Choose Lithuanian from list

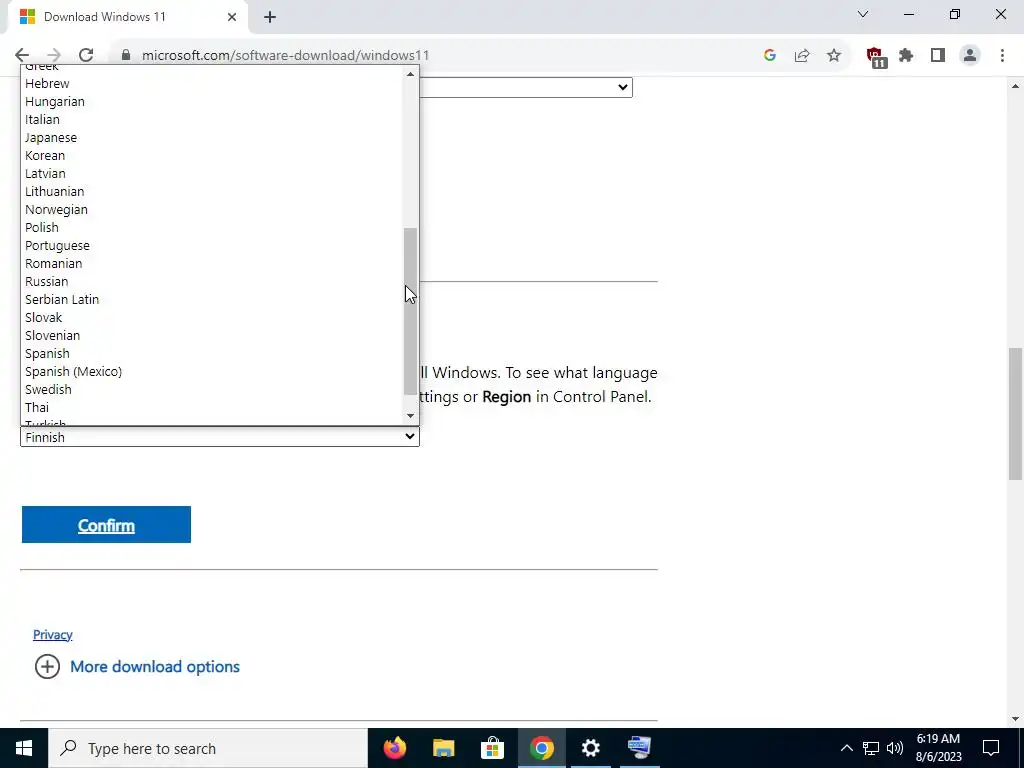(212, 191)
